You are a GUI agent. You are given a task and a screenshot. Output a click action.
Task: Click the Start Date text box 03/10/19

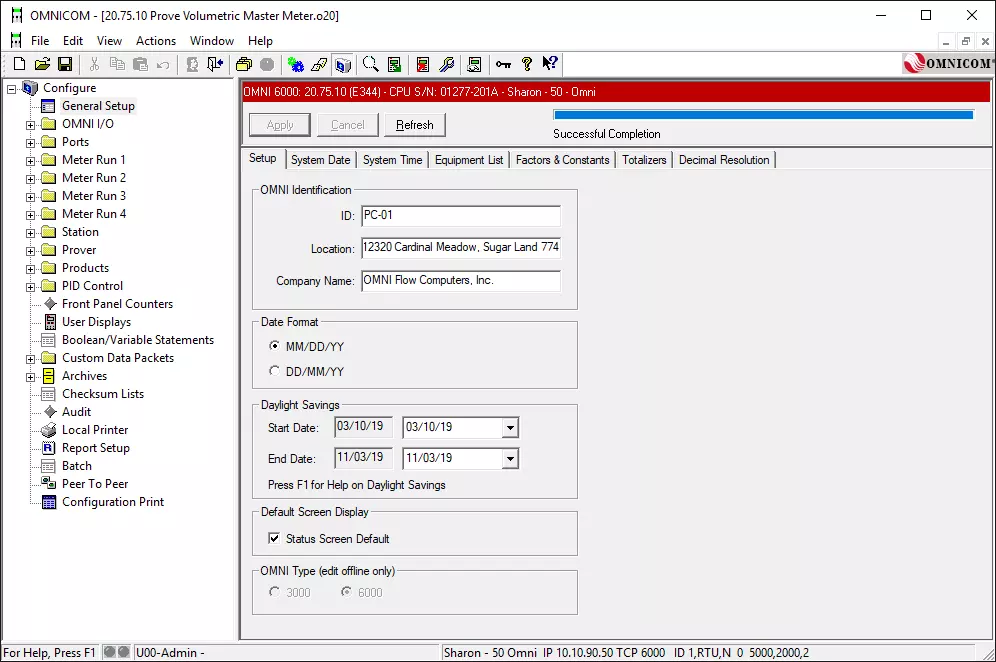(x=363, y=427)
